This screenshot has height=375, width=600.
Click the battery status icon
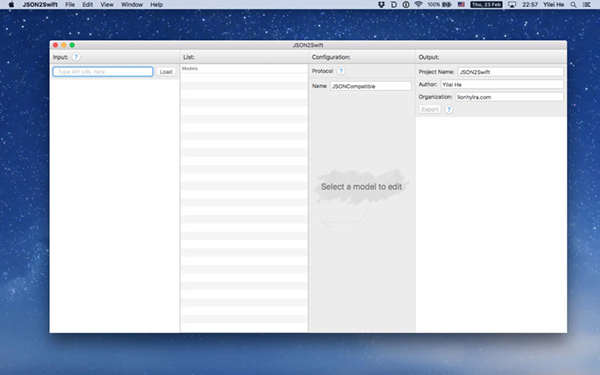[x=439, y=5]
